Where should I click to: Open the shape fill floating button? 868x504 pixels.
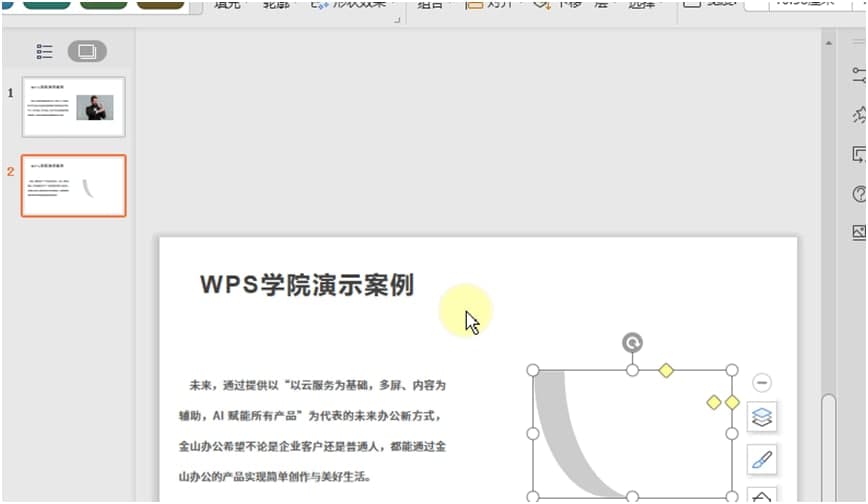click(x=762, y=496)
